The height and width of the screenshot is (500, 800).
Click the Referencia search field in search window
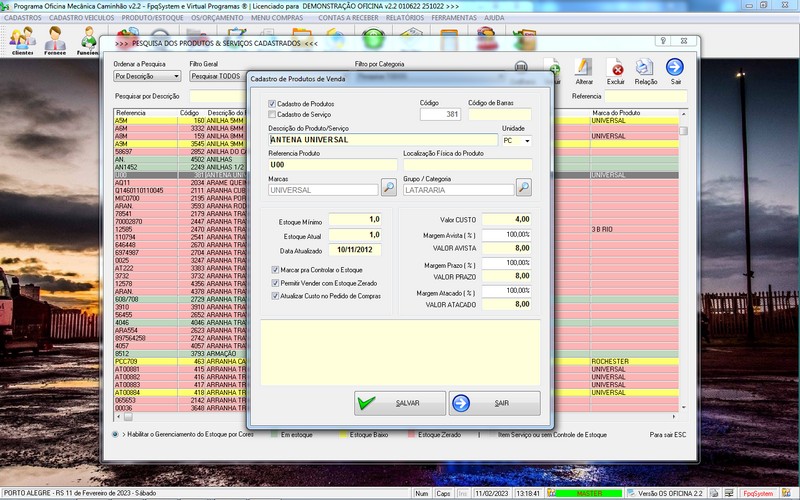point(645,96)
